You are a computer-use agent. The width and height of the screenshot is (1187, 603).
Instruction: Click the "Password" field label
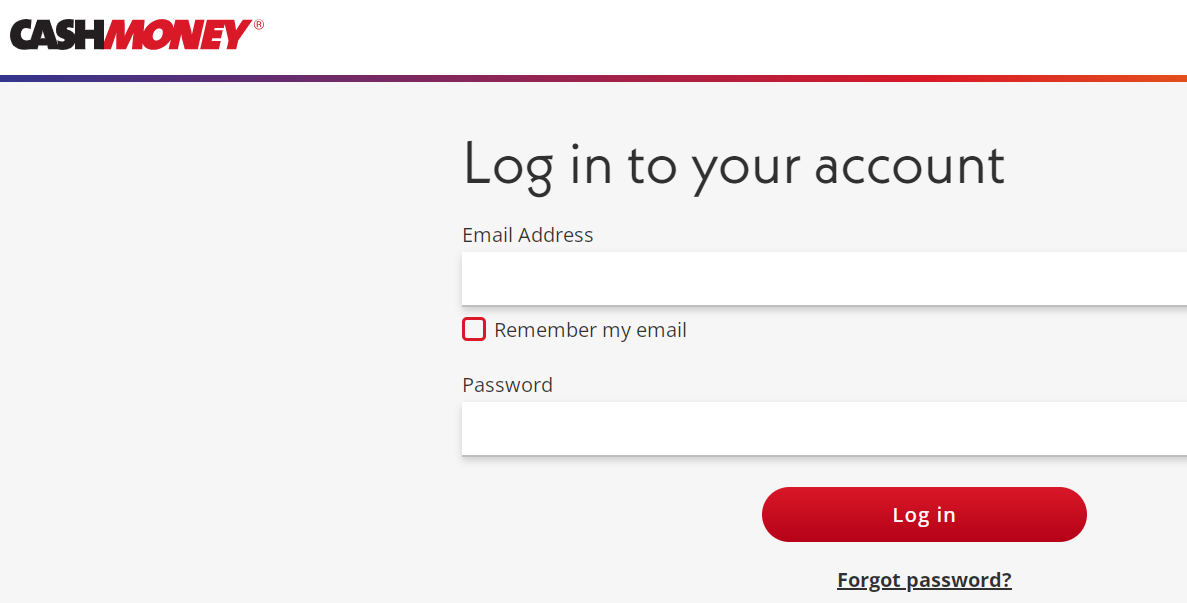[507, 385]
